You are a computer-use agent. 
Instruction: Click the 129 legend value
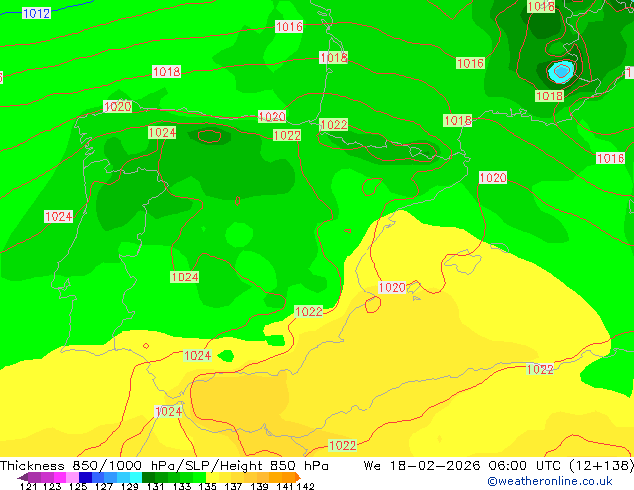click(x=129, y=486)
